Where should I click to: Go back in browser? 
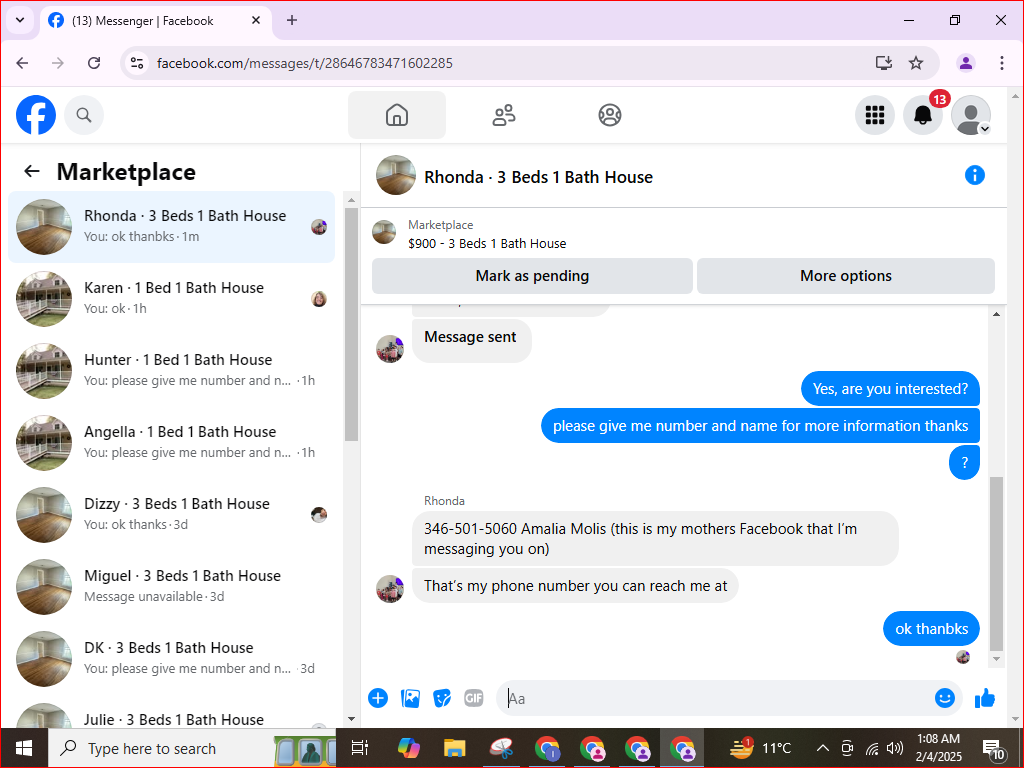pos(22,63)
